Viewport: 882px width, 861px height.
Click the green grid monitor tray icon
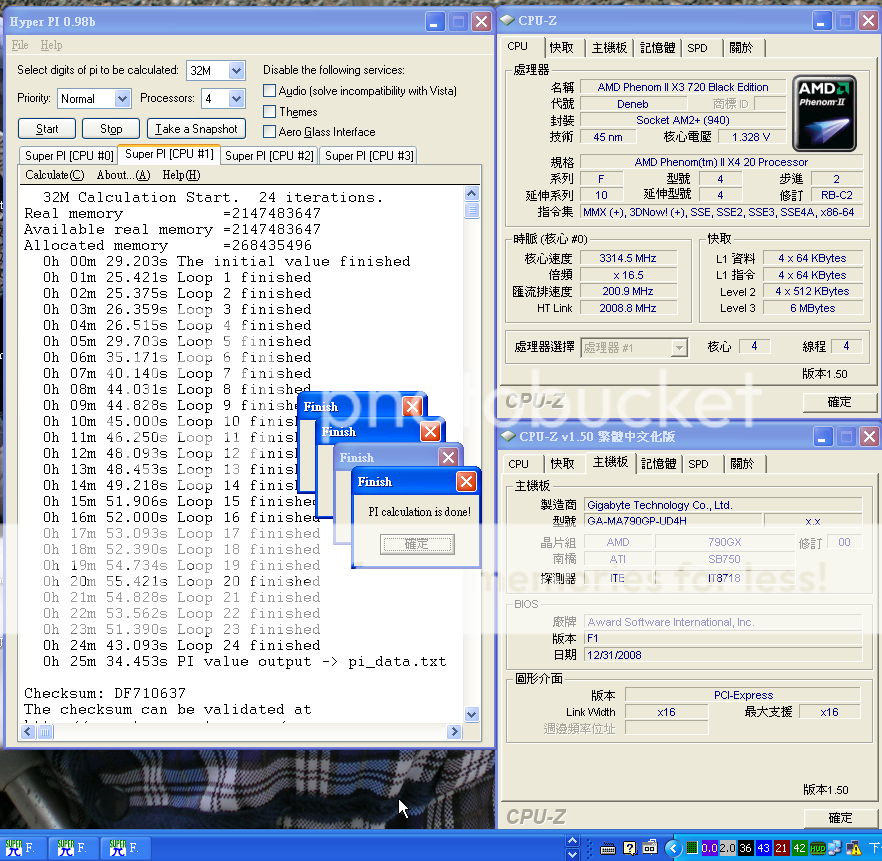(x=690, y=848)
